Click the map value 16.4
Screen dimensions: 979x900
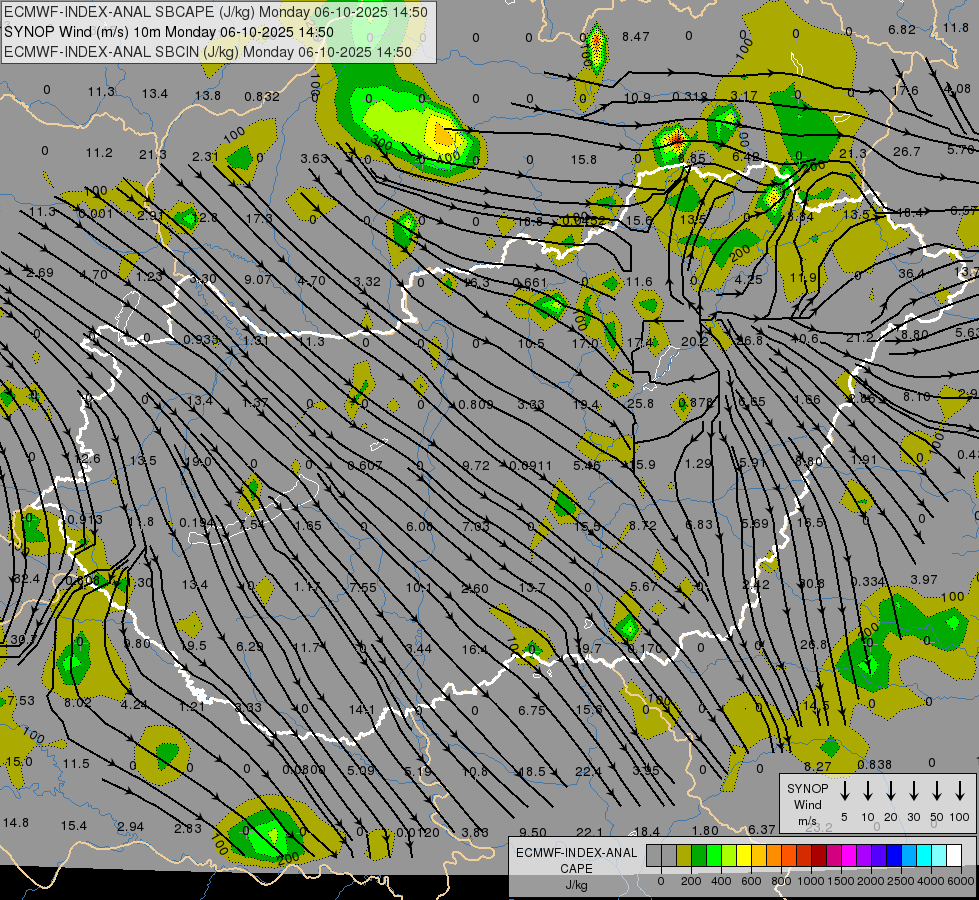[x=475, y=650]
